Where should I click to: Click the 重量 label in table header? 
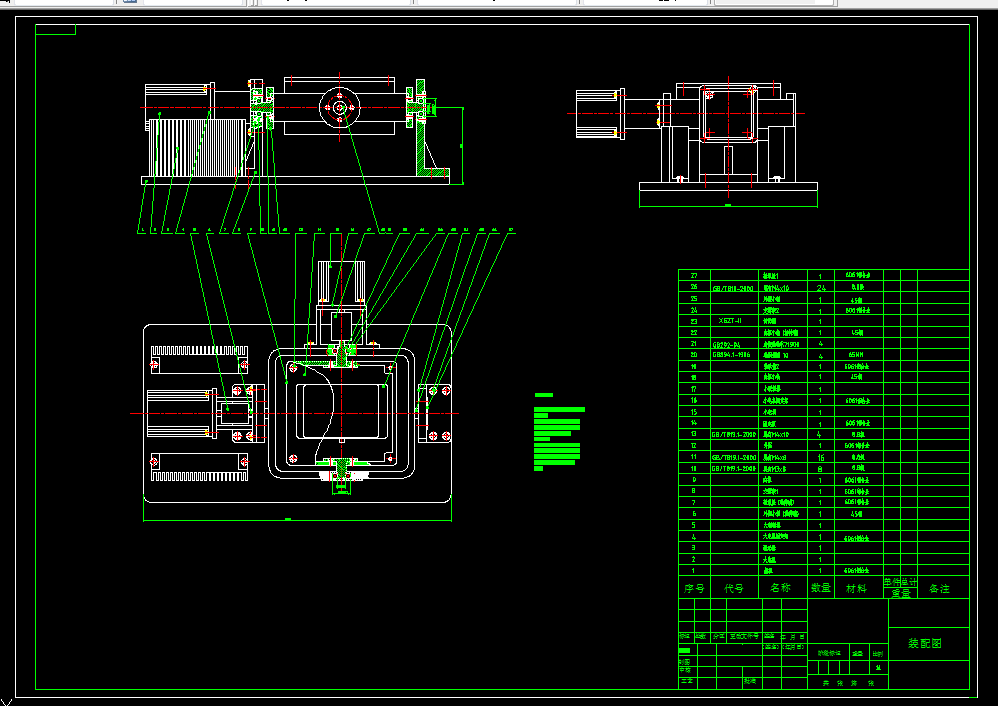[901, 593]
